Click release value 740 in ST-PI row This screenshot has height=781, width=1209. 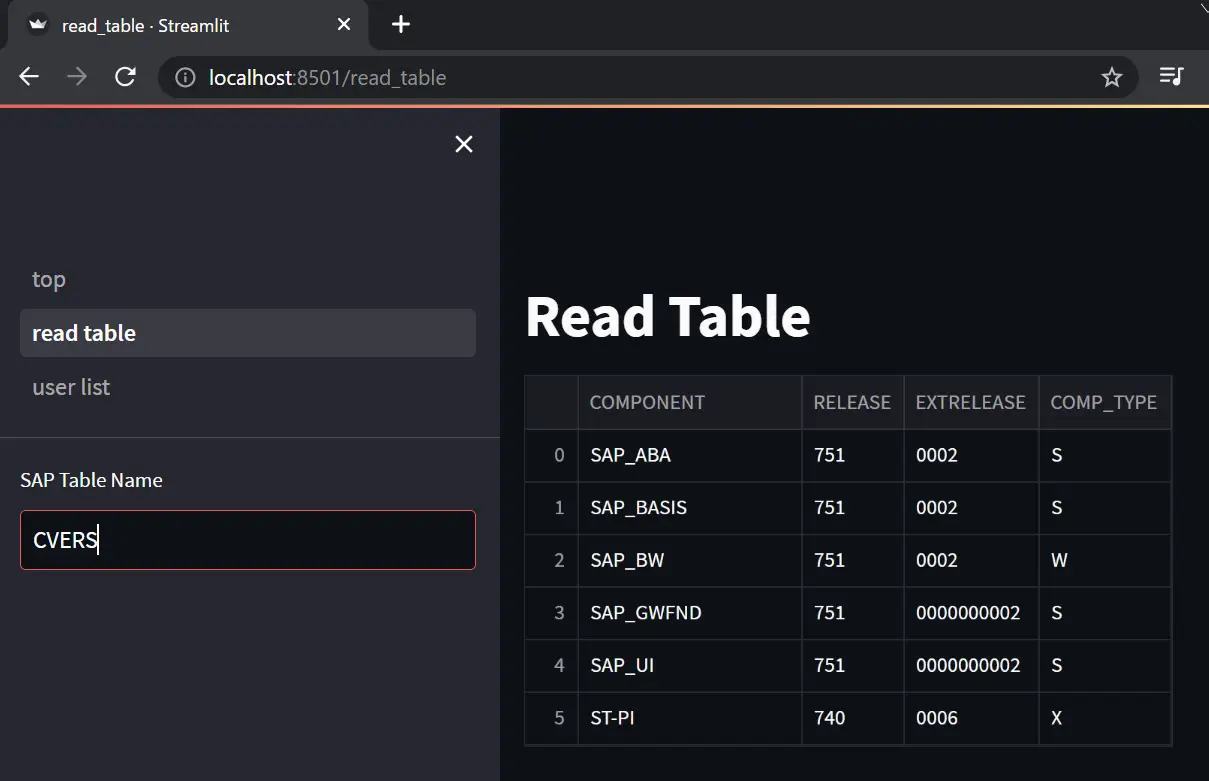(x=853, y=718)
